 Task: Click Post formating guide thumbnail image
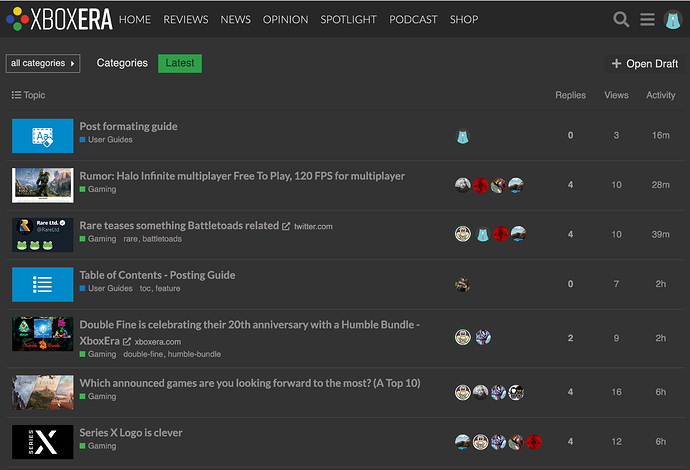click(x=43, y=136)
